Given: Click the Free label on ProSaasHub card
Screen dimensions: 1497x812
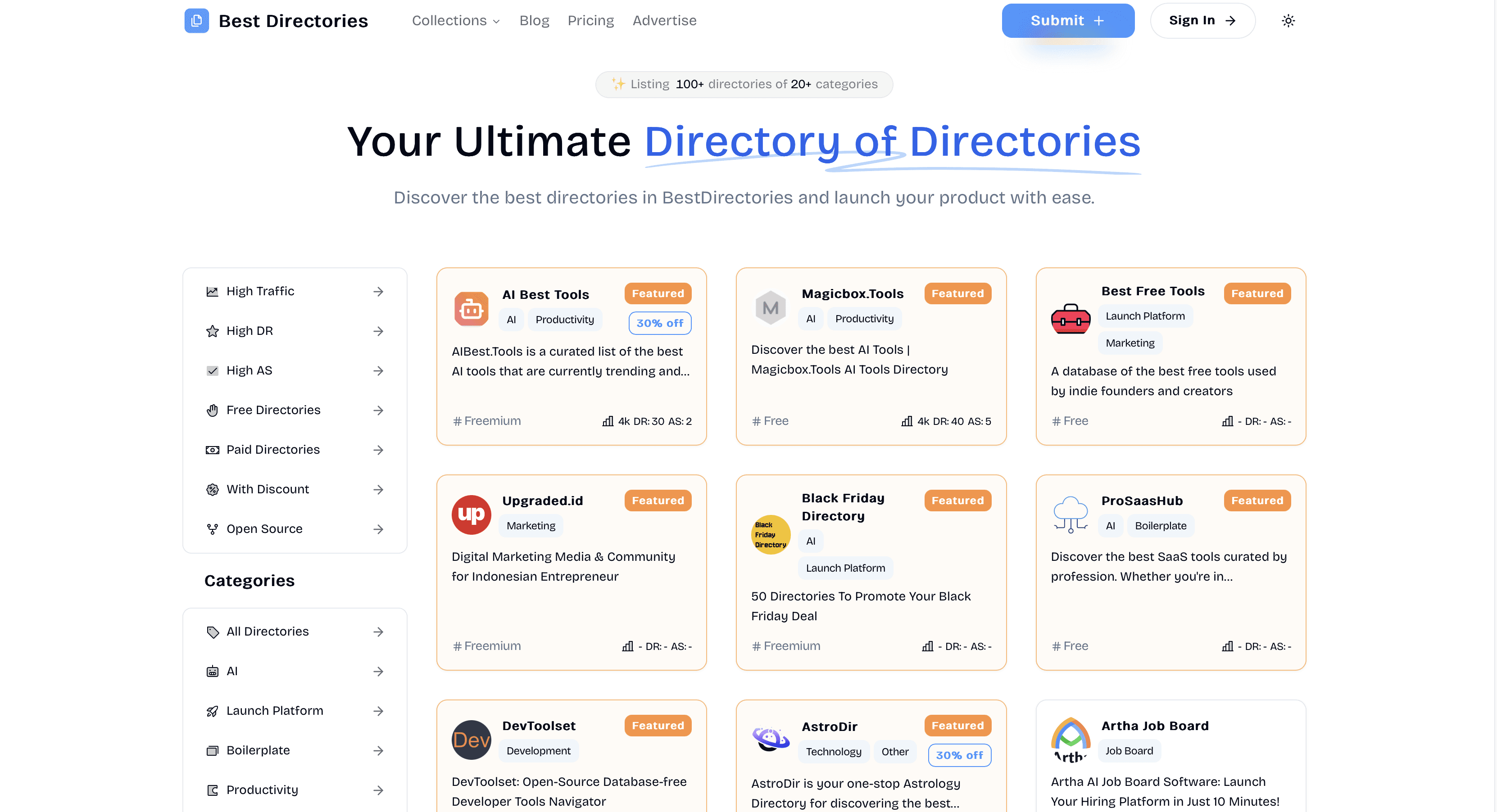Looking at the screenshot, I should point(1070,646).
